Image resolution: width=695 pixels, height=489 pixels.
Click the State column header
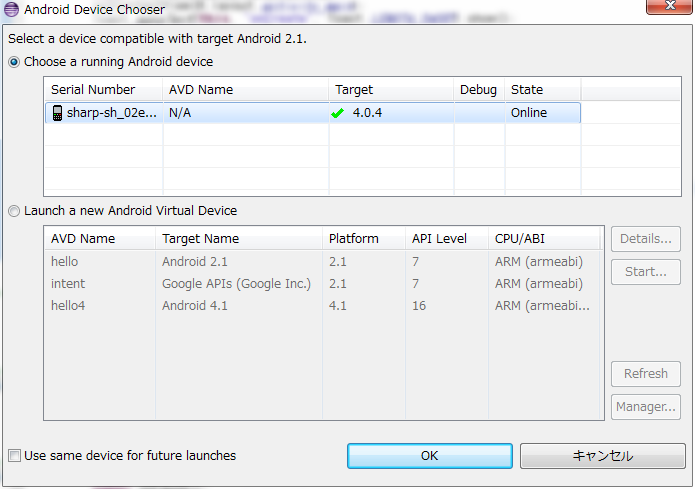[x=543, y=90]
